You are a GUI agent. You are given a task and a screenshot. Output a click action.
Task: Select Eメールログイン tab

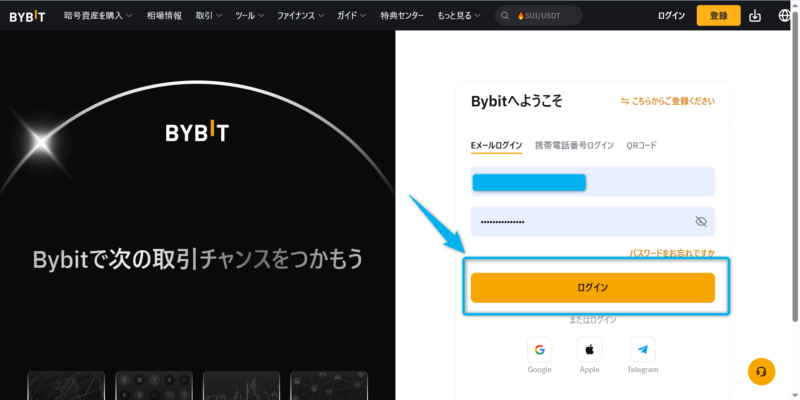click(x=496, y=146)
